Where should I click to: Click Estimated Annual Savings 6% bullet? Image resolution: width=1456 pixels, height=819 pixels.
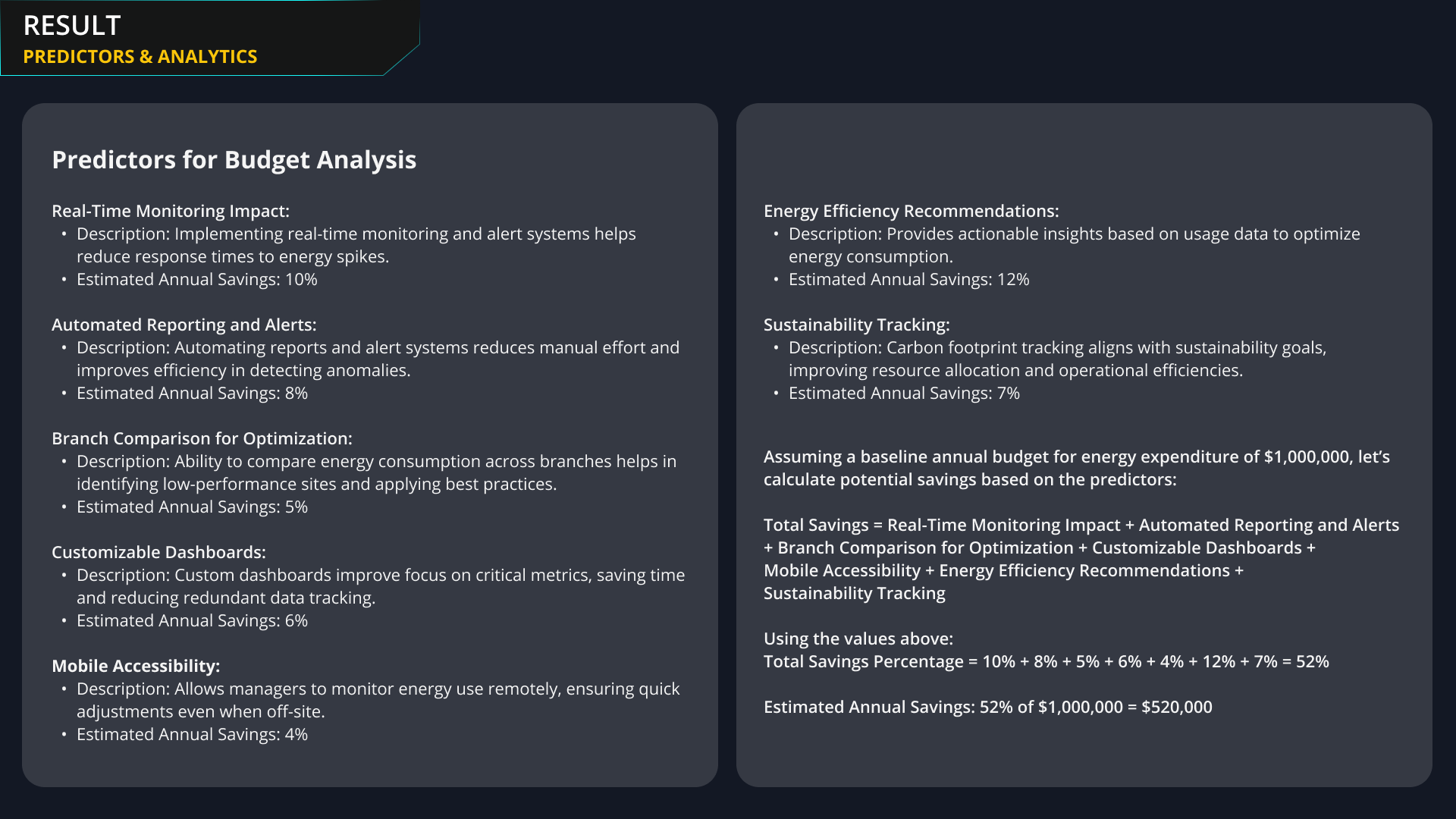click(192, 620)
